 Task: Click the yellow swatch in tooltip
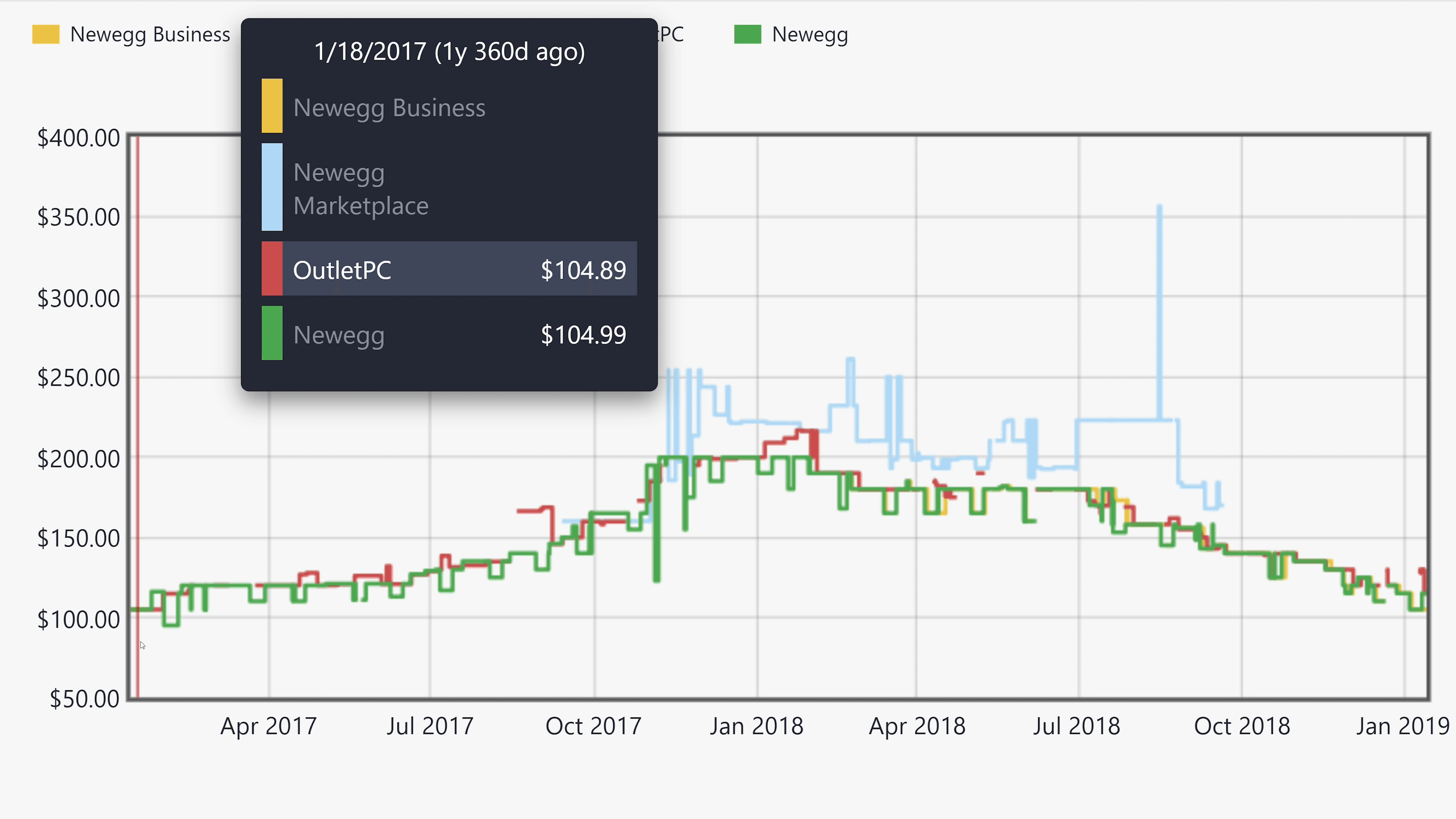point(272,106)
